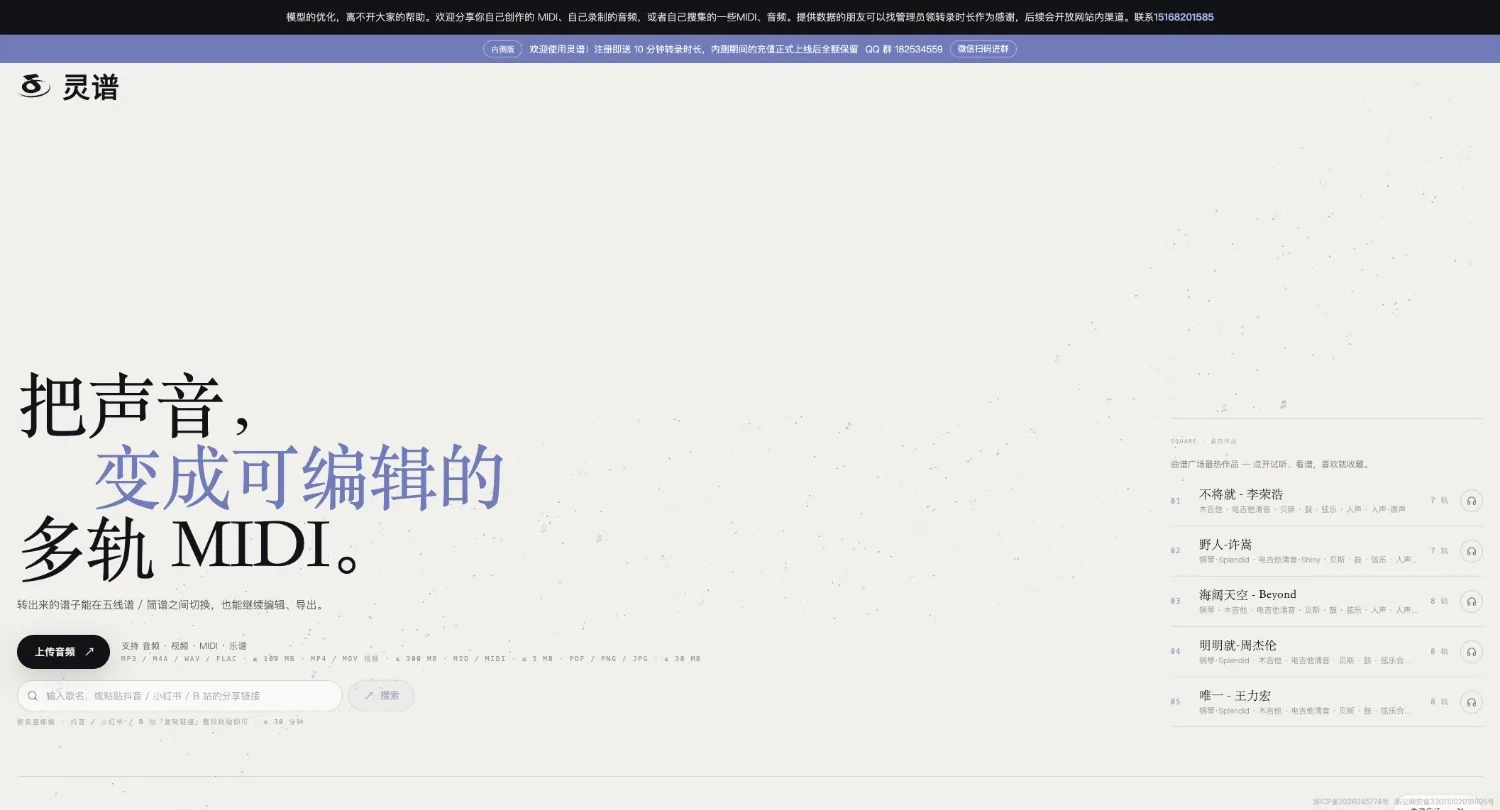Select the rank number 01 in song list

click(x=1176, y=501)
